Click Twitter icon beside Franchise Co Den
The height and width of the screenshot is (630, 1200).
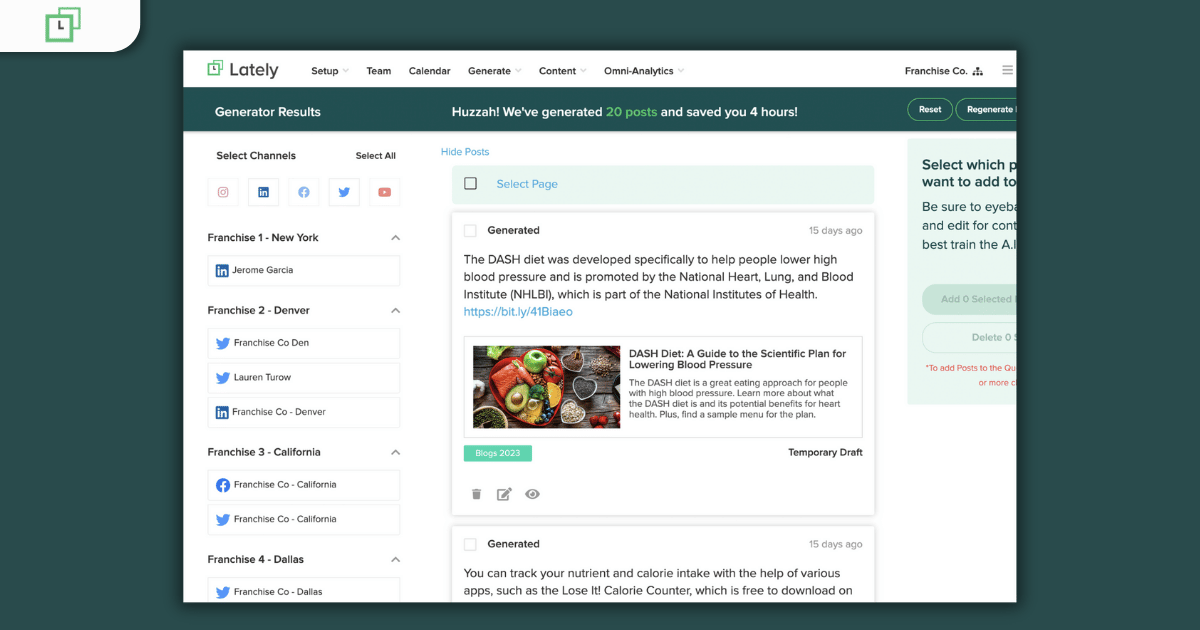coord(223,343)
